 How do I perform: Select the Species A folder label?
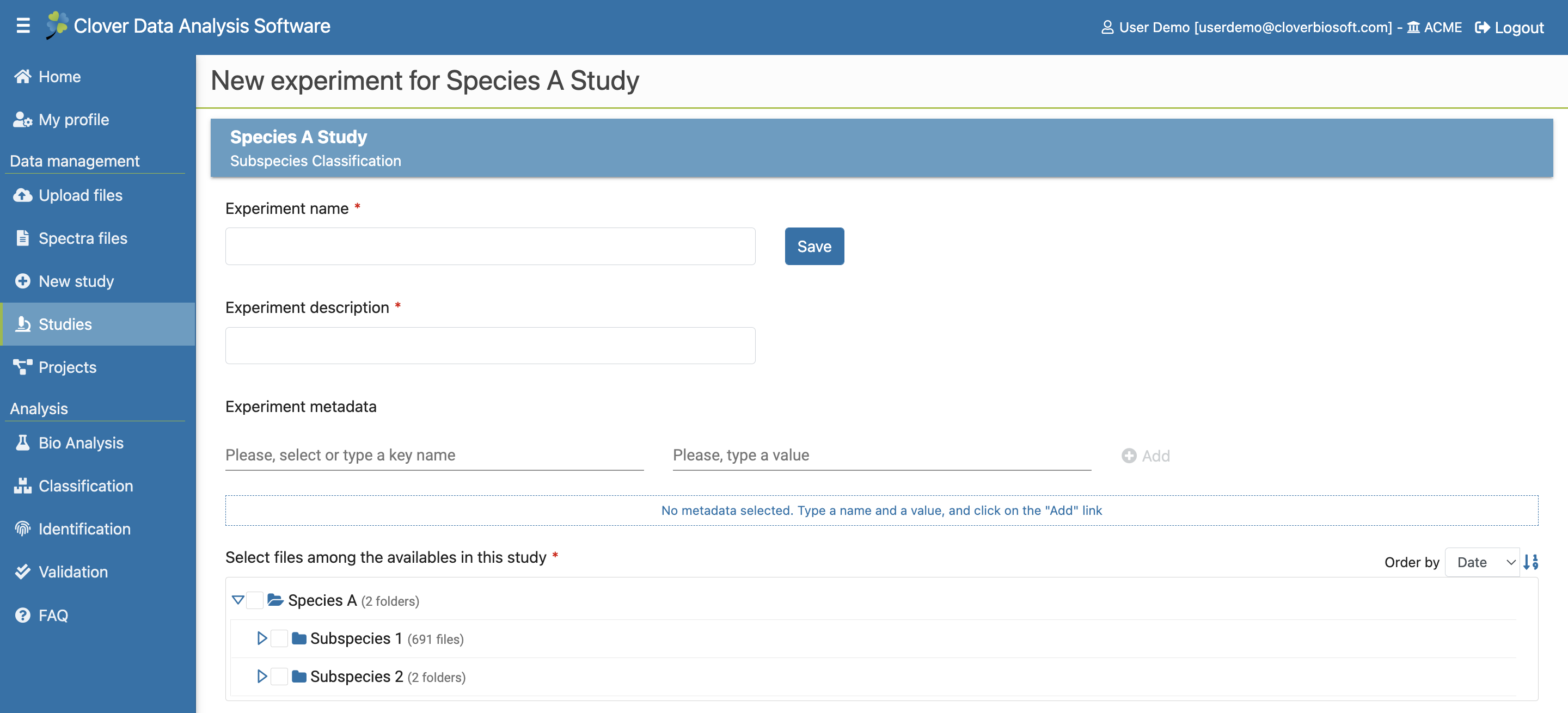pyautogui.click(x=322, y=600)
